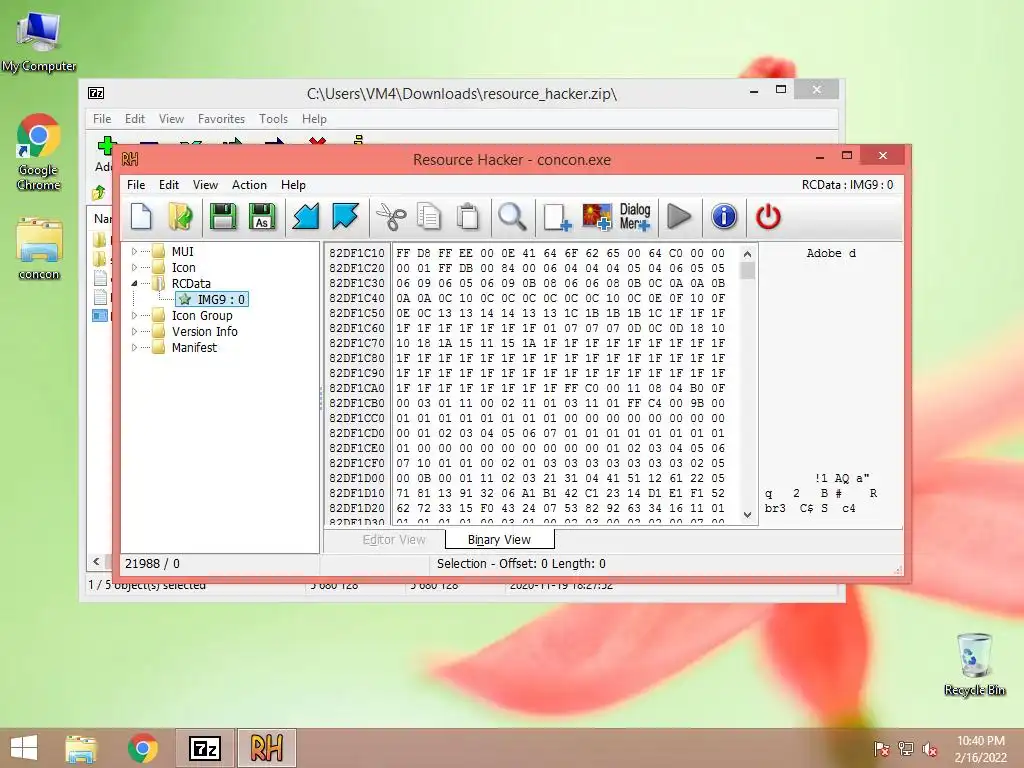Click the red power Exit icon

pos(768,216)
